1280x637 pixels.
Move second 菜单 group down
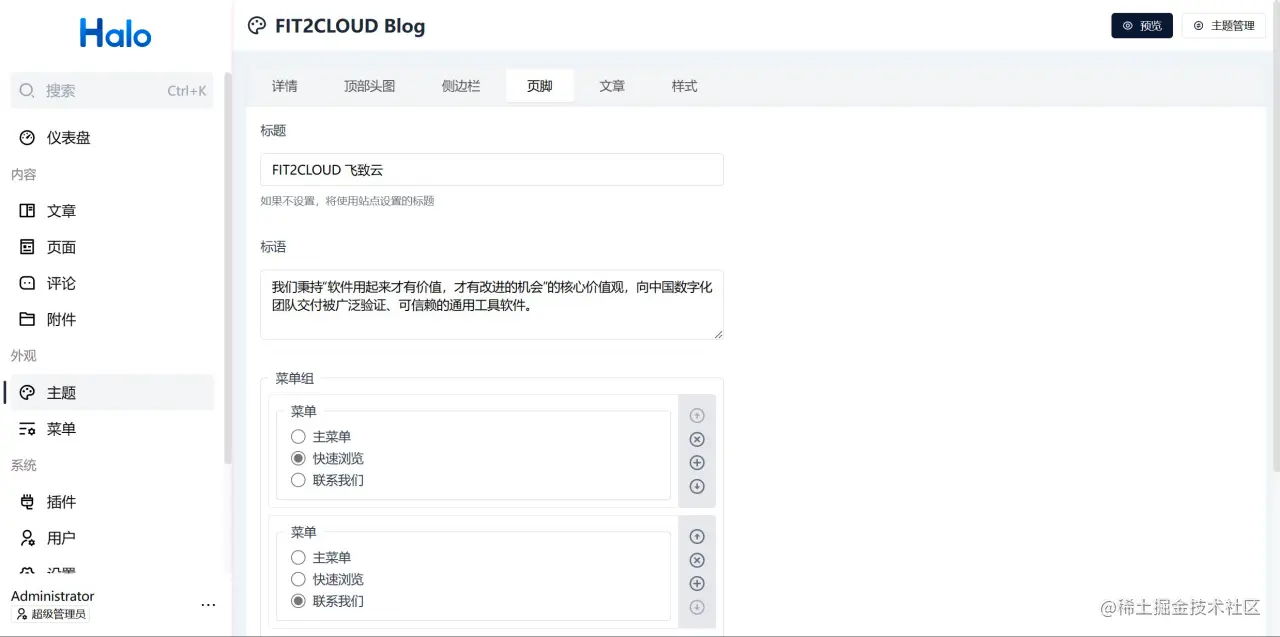click(x=697, y=607)
